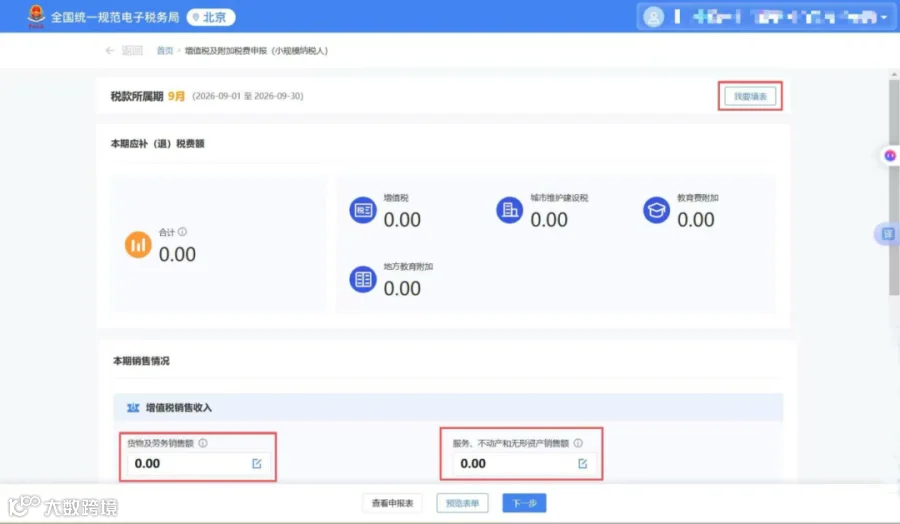
Task: Edit the 服务、不动产和无形资产销售额 amount icon
Action: 583,463
